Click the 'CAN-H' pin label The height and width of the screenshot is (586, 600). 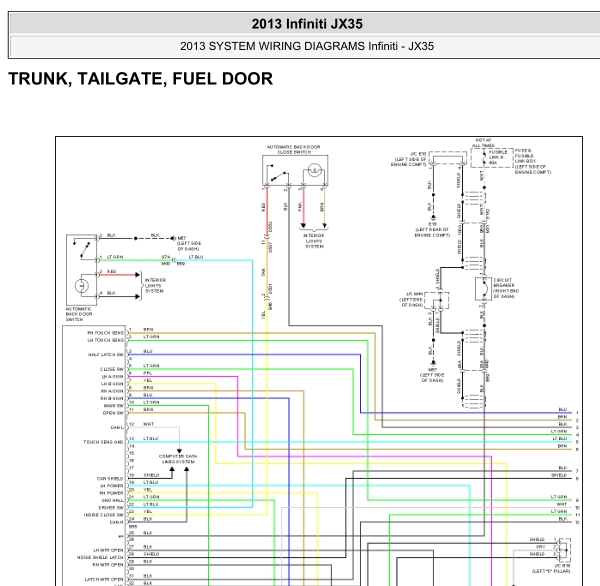click(117, 522)
